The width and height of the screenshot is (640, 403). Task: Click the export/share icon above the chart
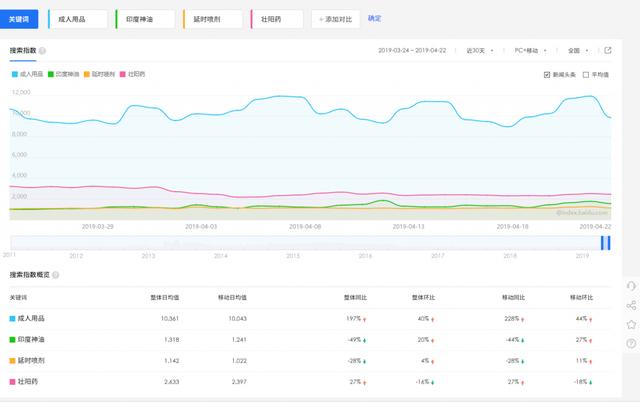click(606, 49)
